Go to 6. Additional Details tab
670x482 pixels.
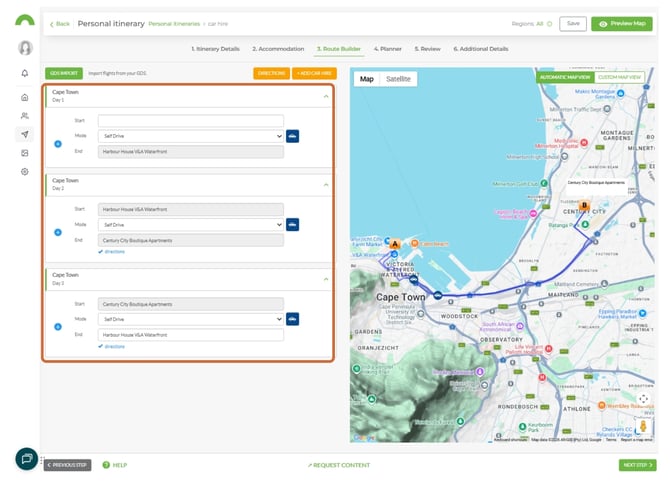[x=481, y=49]
